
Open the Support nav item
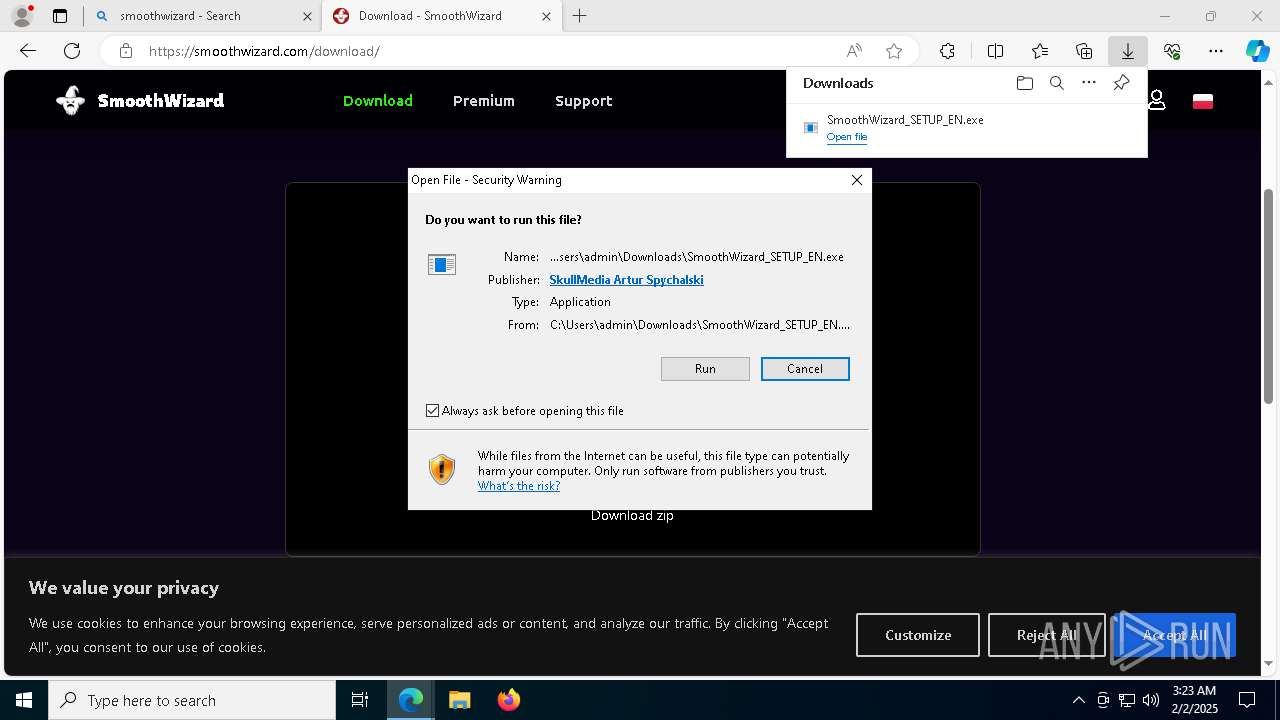tap(584, 101)
